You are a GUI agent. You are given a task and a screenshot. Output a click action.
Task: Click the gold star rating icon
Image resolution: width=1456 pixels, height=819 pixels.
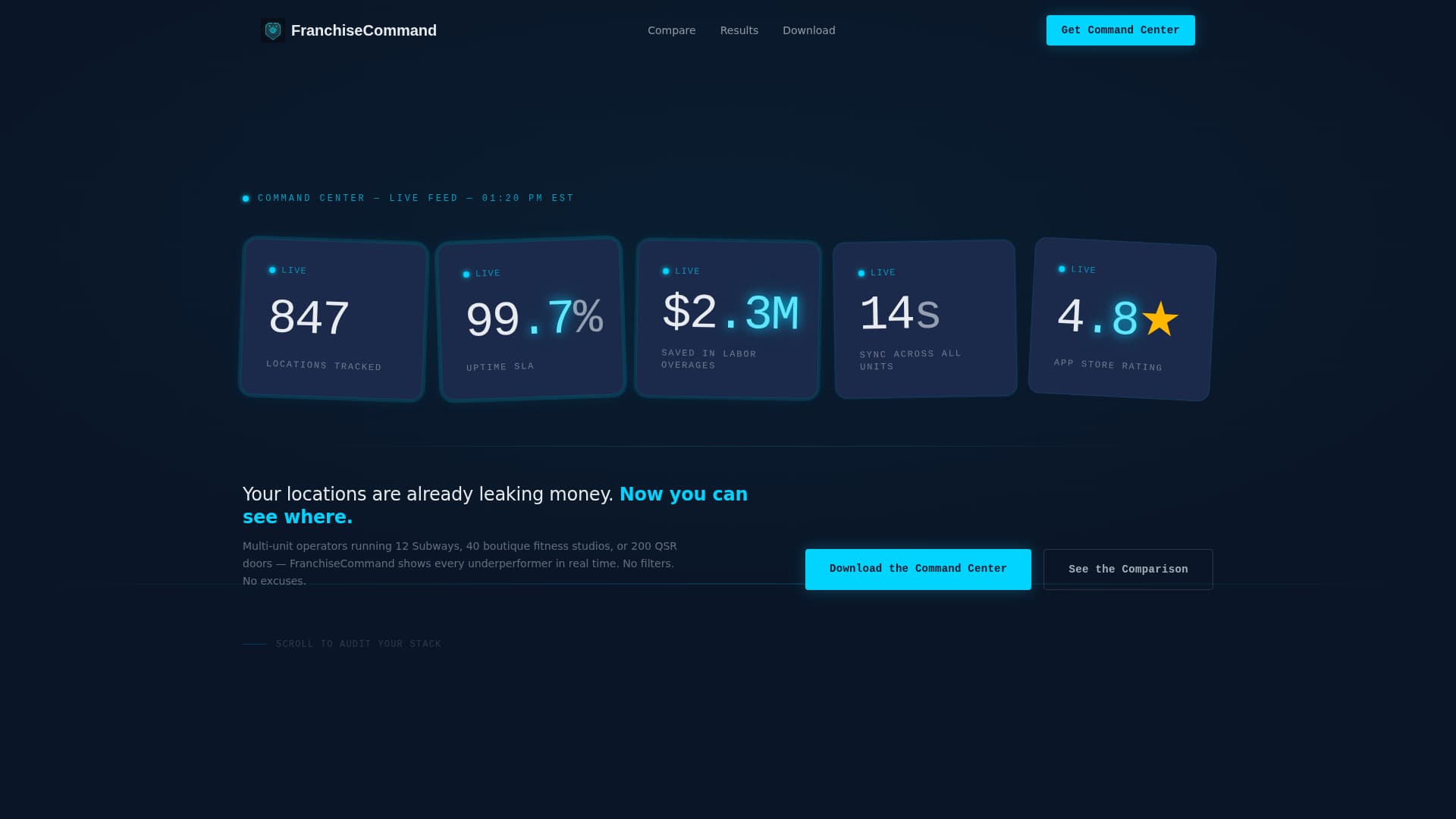1160,318
